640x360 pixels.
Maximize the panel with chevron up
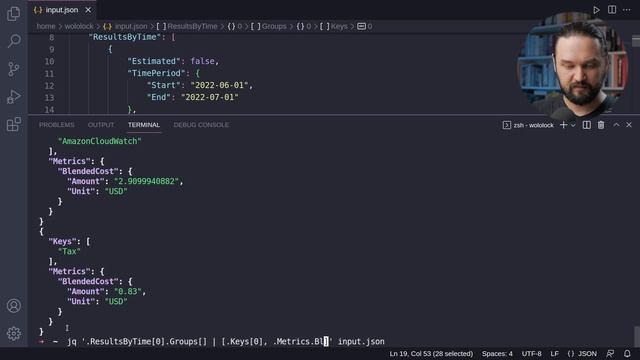coord(616,125)
